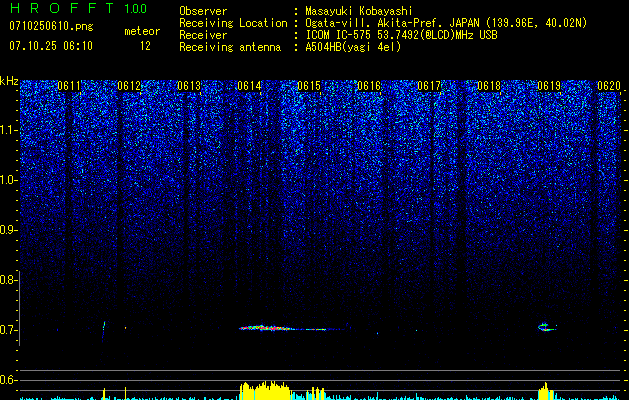
Task: Select the observer name Masayuki Kobayashi
Action: point(359,11)
